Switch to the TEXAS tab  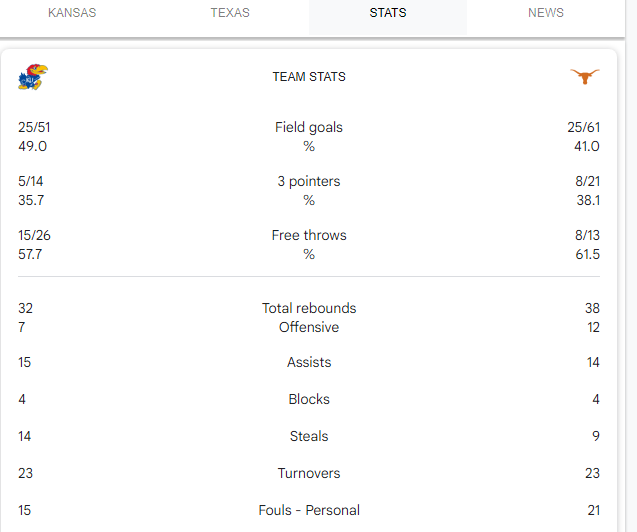click(x=230, y=13)
